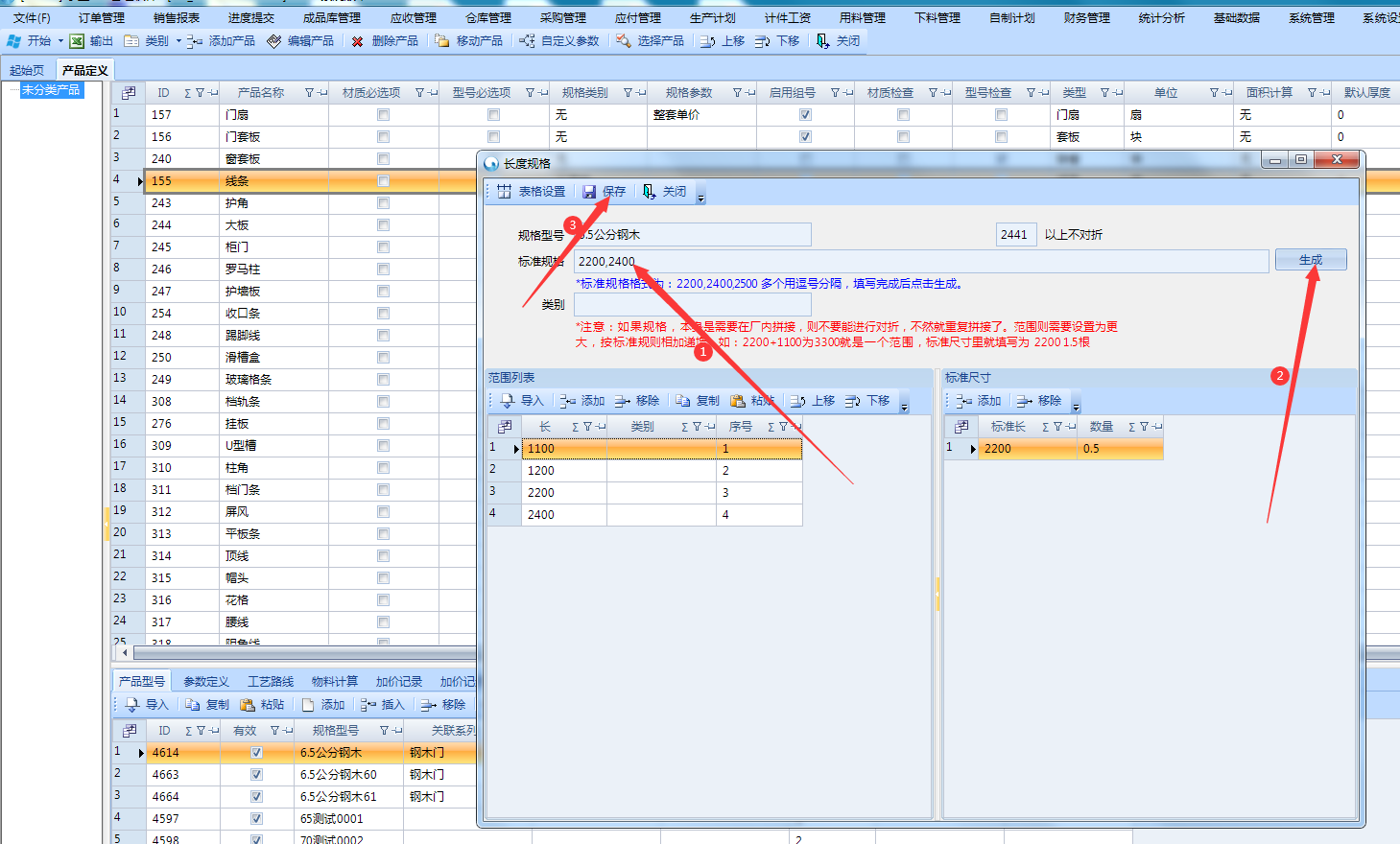
Task: Click the 保存 save icon in 长度规格 dialog
Action: pos(589,192)
